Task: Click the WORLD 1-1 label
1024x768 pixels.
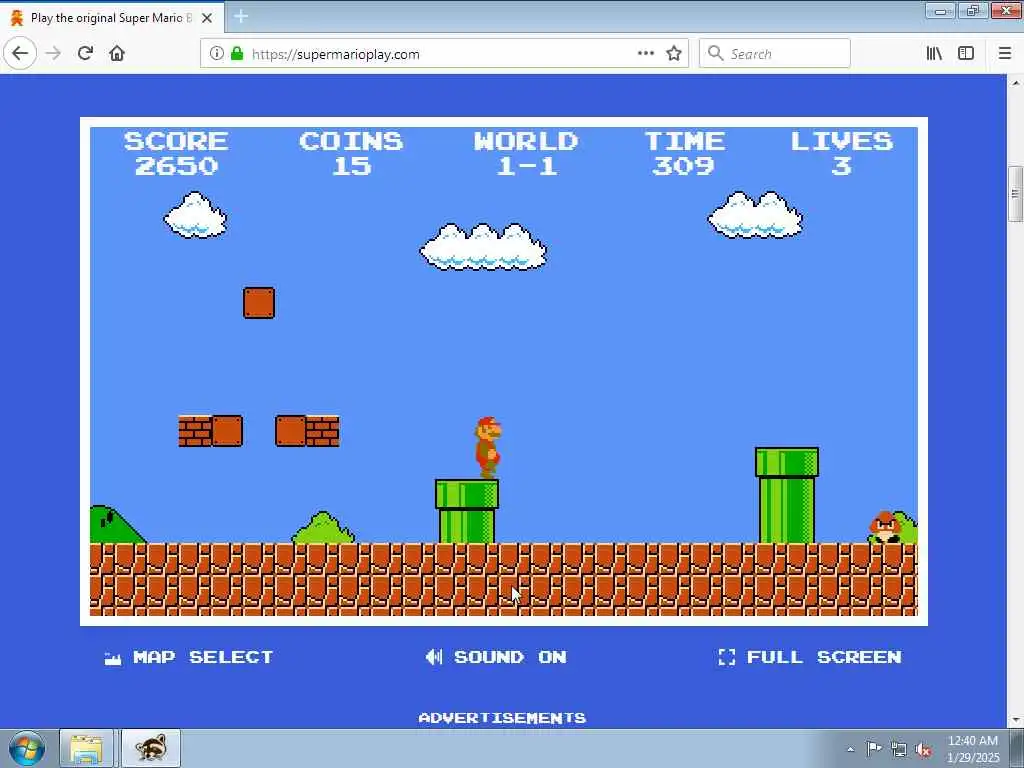Action: click(x=526, y=154)
